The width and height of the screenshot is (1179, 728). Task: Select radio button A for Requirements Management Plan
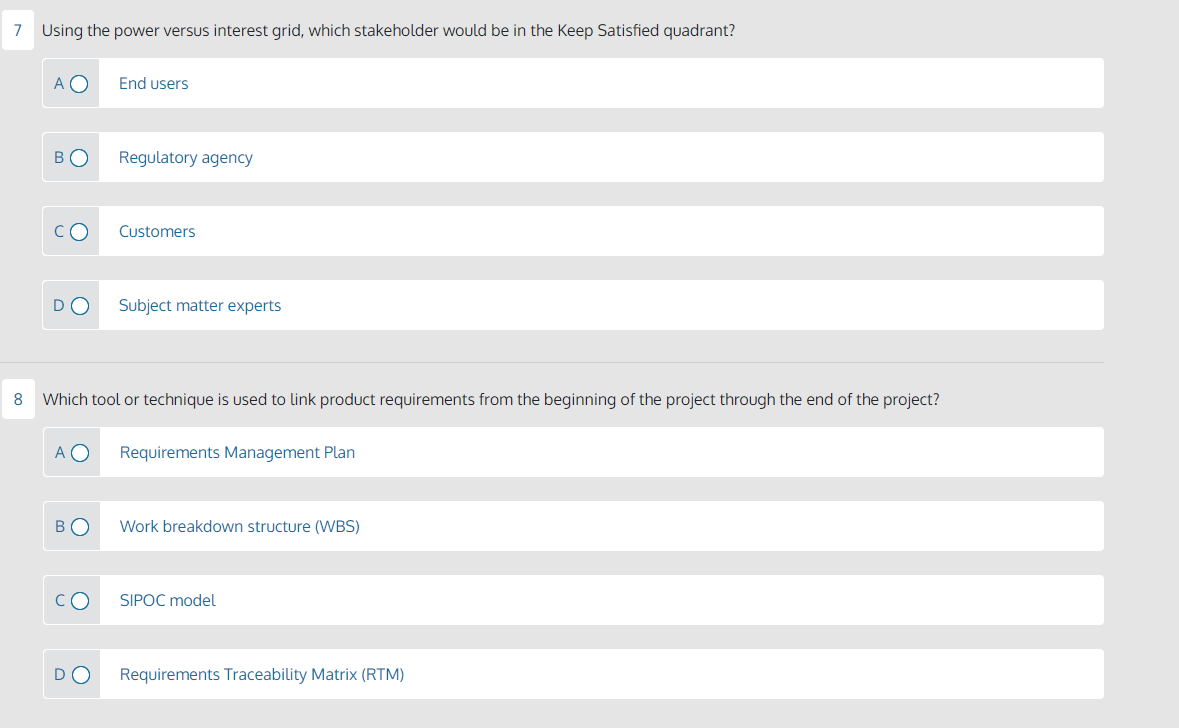point(79,452)
